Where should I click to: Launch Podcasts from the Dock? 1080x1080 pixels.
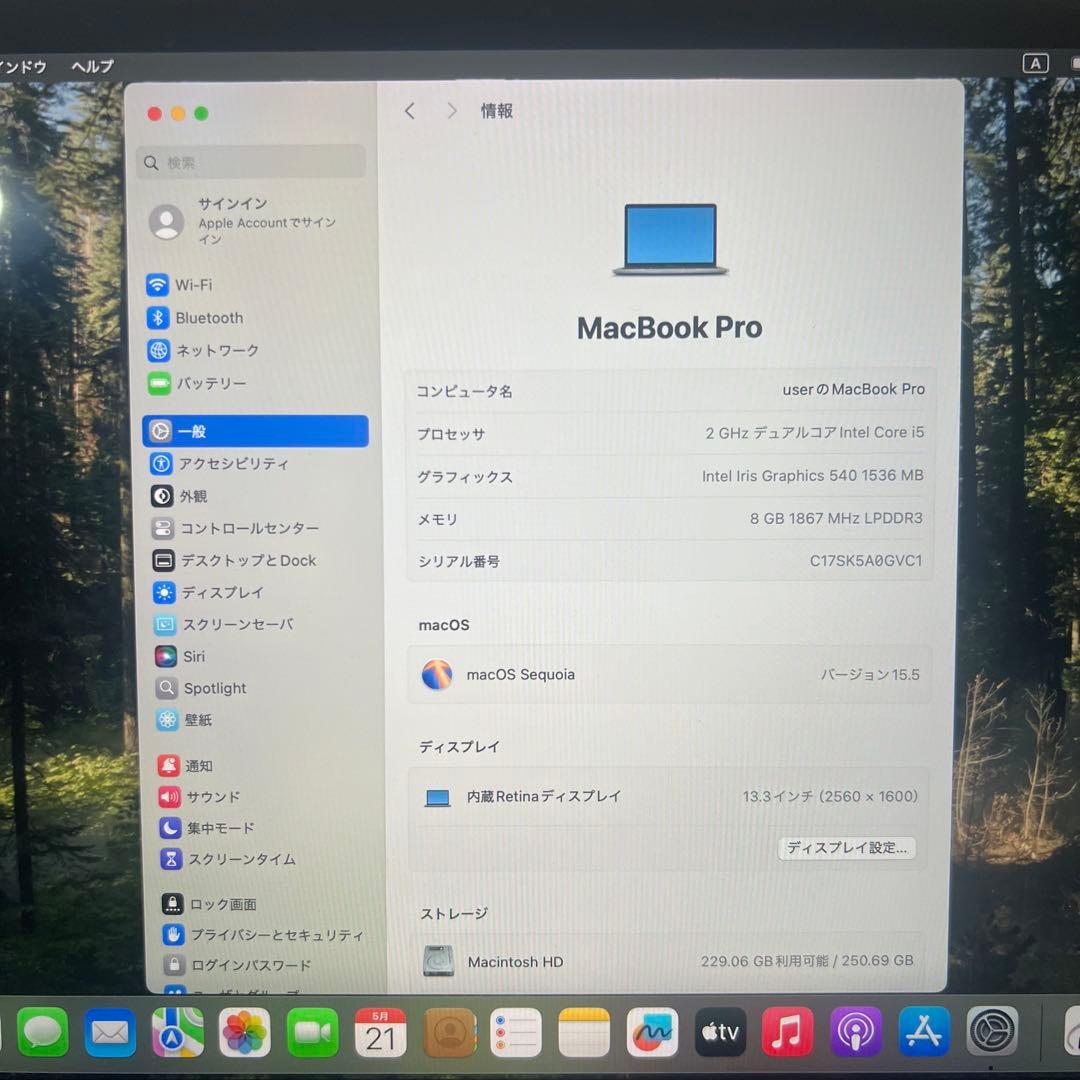(855, 1032)
